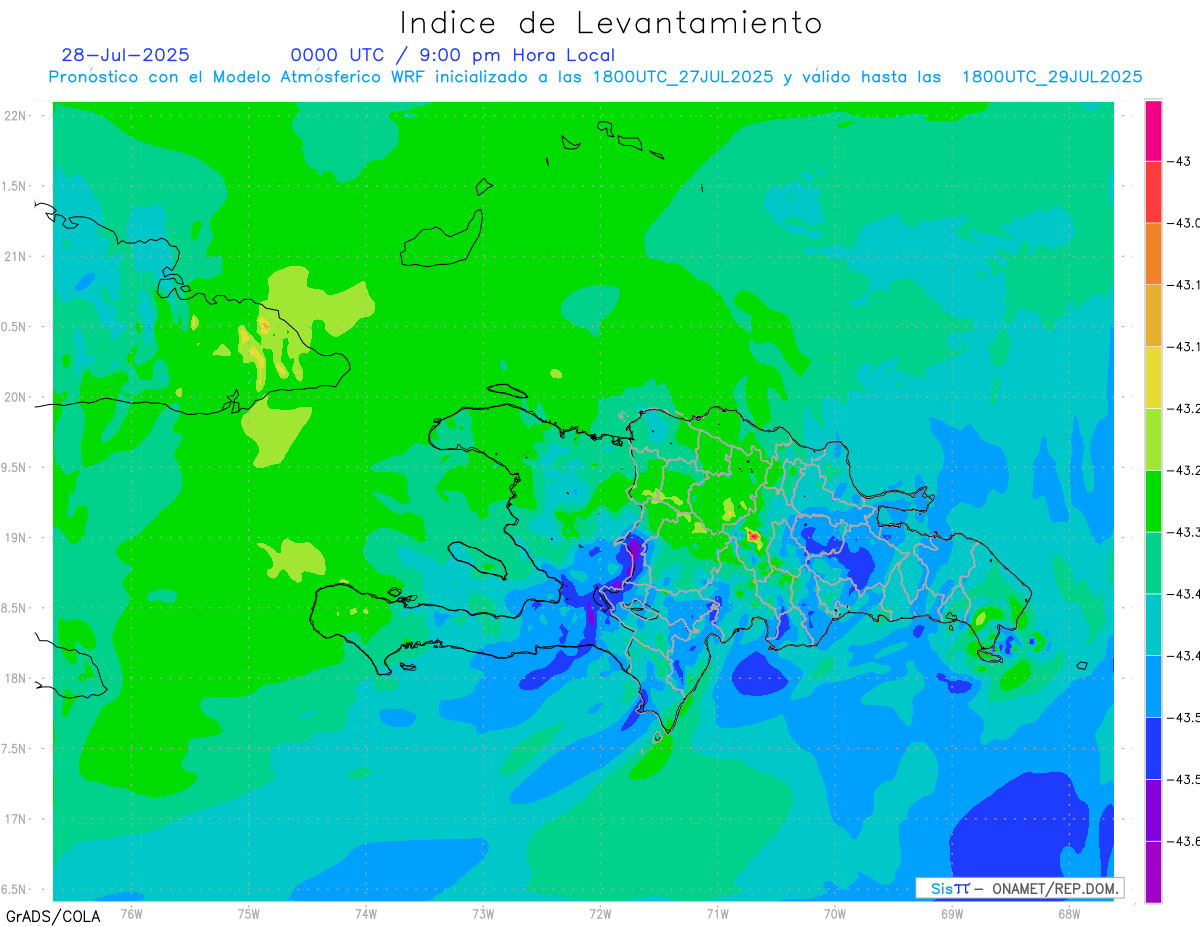Viewport: 1200px width, 927px height.
Task: Click the map title 'Indice de Levantamiento'
Action: tap(611, 22)
